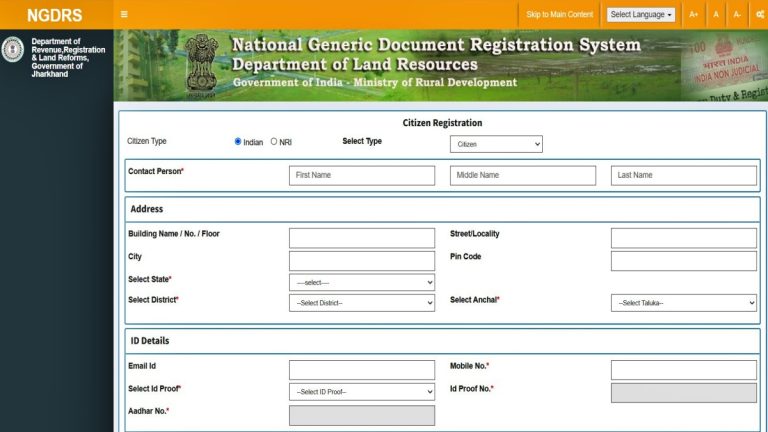The height and width of the screenshot is (432, 768).
Task: Increase font size with A+ button
Action: point(694,14)
